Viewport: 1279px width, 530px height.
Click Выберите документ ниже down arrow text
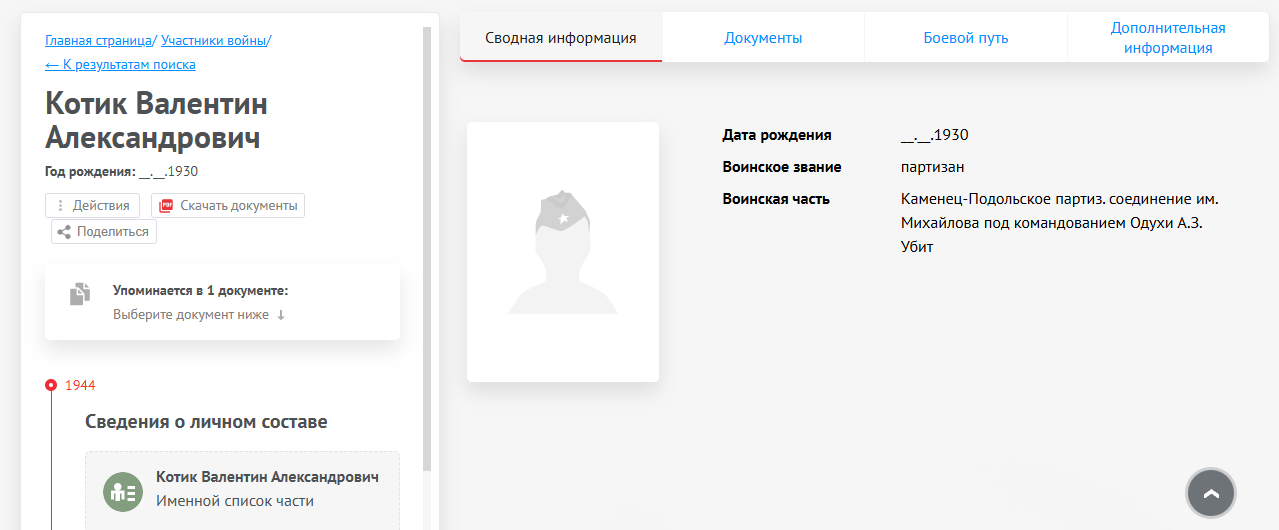point(199,314)
